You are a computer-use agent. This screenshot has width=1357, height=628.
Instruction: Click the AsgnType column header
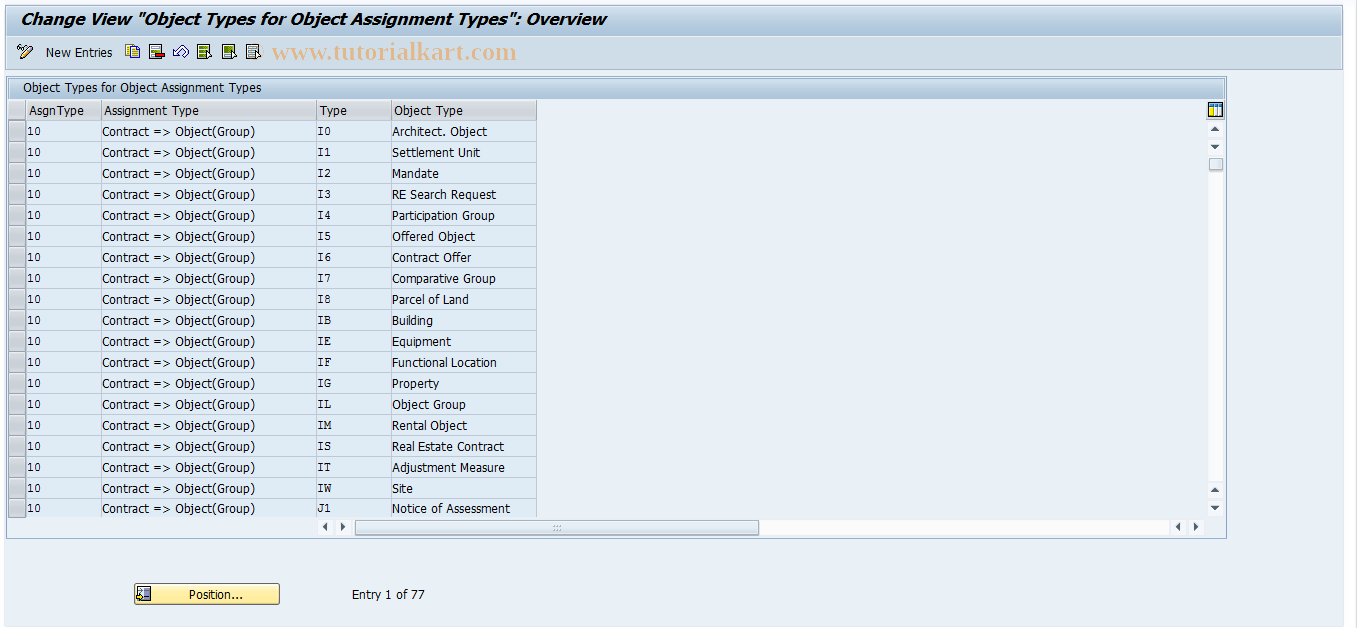pyautogui.click(x=63, y=111)
